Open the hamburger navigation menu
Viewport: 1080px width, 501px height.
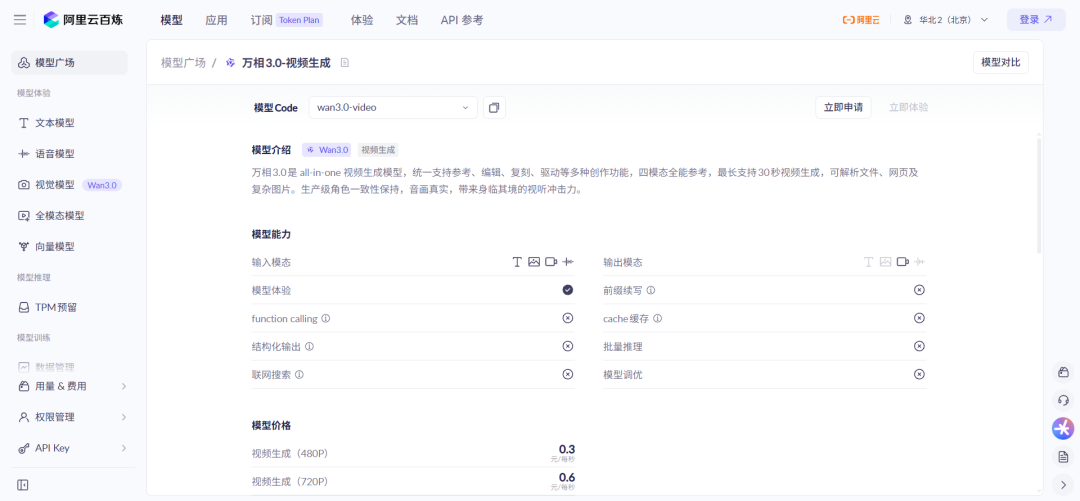(x=20, y=20)
